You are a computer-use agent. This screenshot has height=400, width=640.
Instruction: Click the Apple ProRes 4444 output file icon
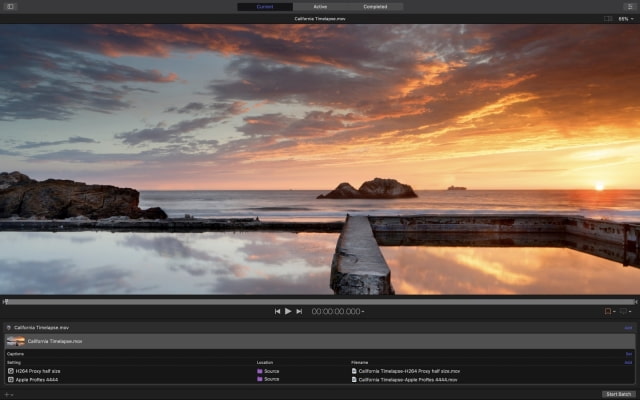(354, 380)
